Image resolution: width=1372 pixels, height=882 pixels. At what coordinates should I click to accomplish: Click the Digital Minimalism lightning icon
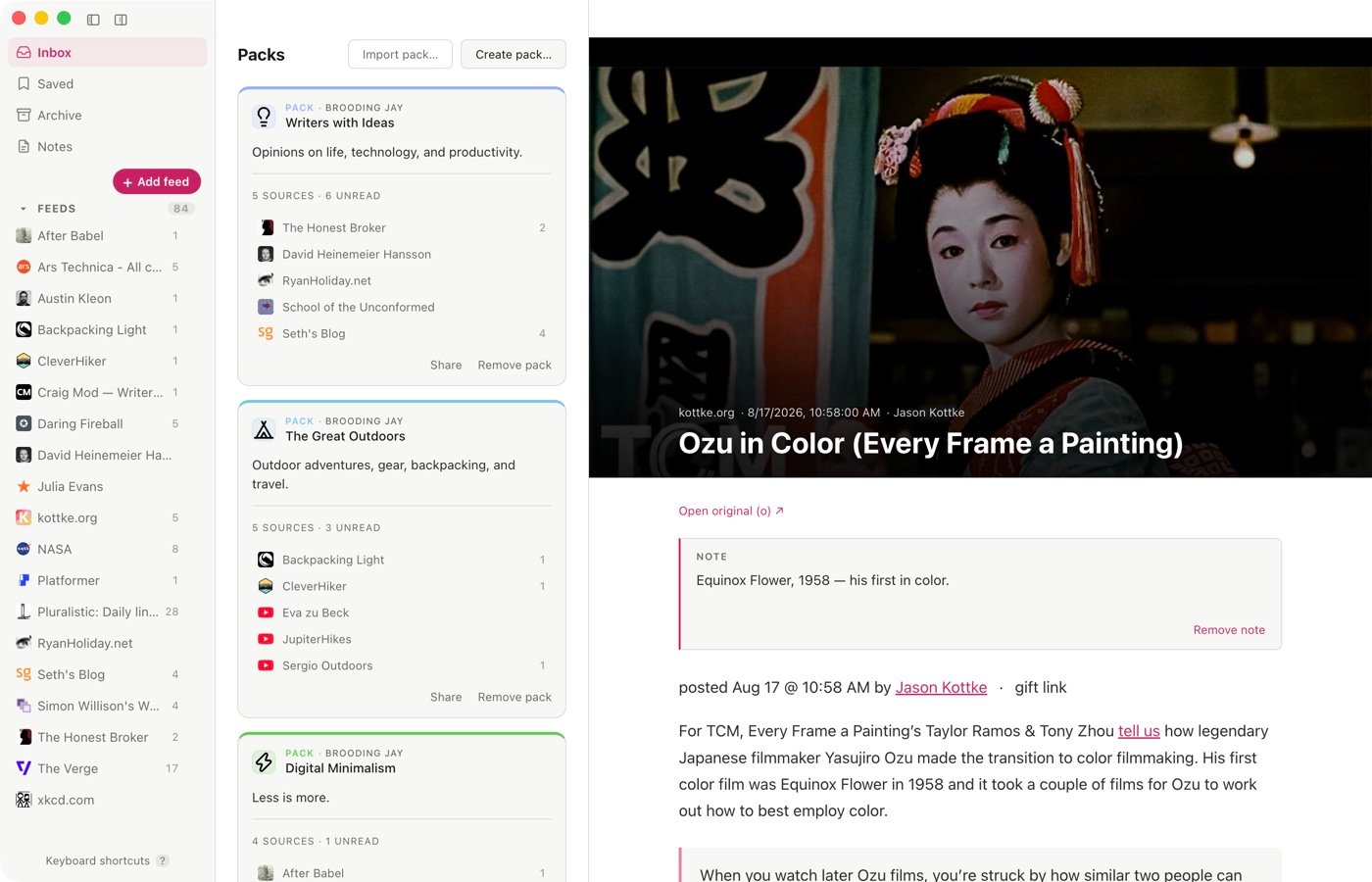(264, 762)
